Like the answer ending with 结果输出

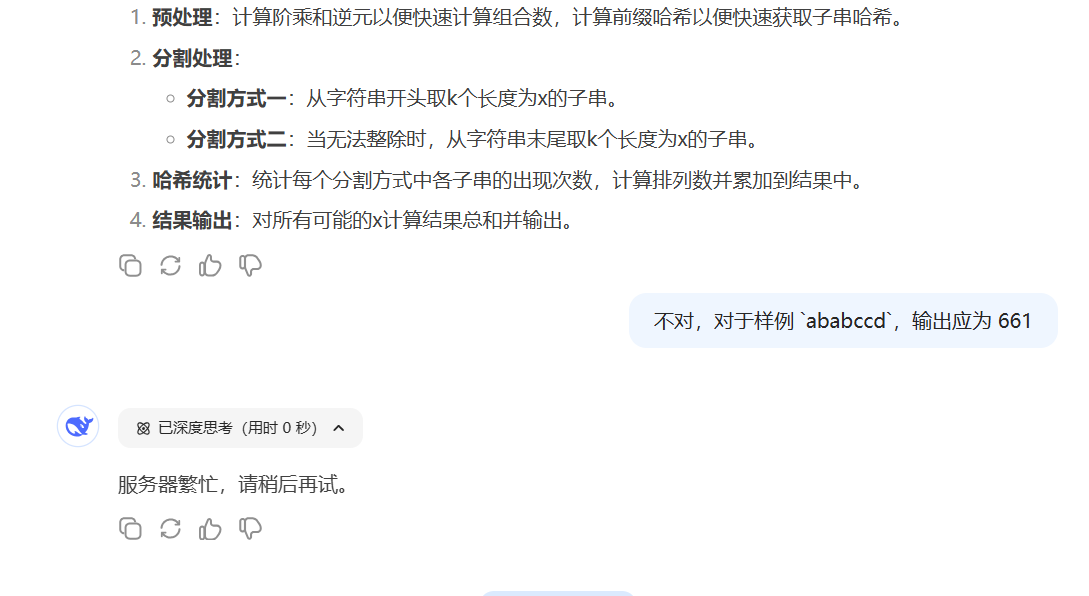pyautogui.click(x=210, y=265)
